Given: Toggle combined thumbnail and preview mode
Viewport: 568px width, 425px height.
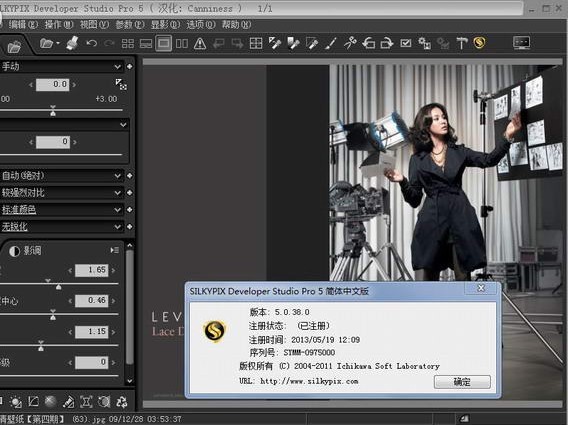Looking at the screenshot, I should (x=146, y=43).
